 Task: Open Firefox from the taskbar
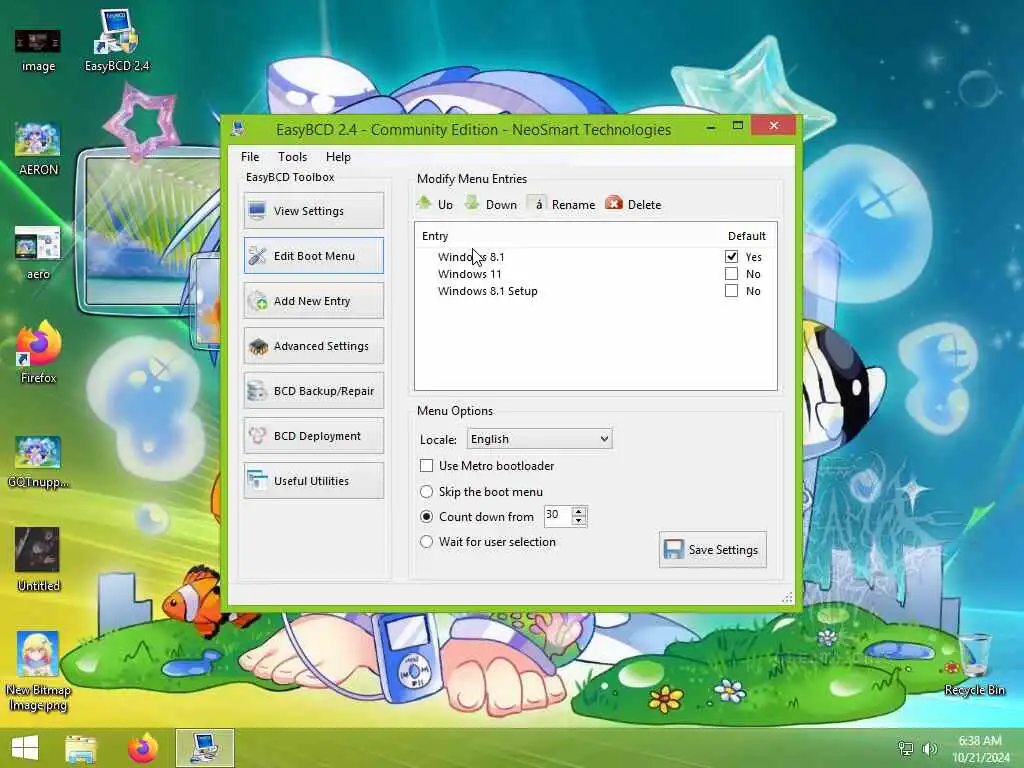pyautogui.click(x=143, y=748)
